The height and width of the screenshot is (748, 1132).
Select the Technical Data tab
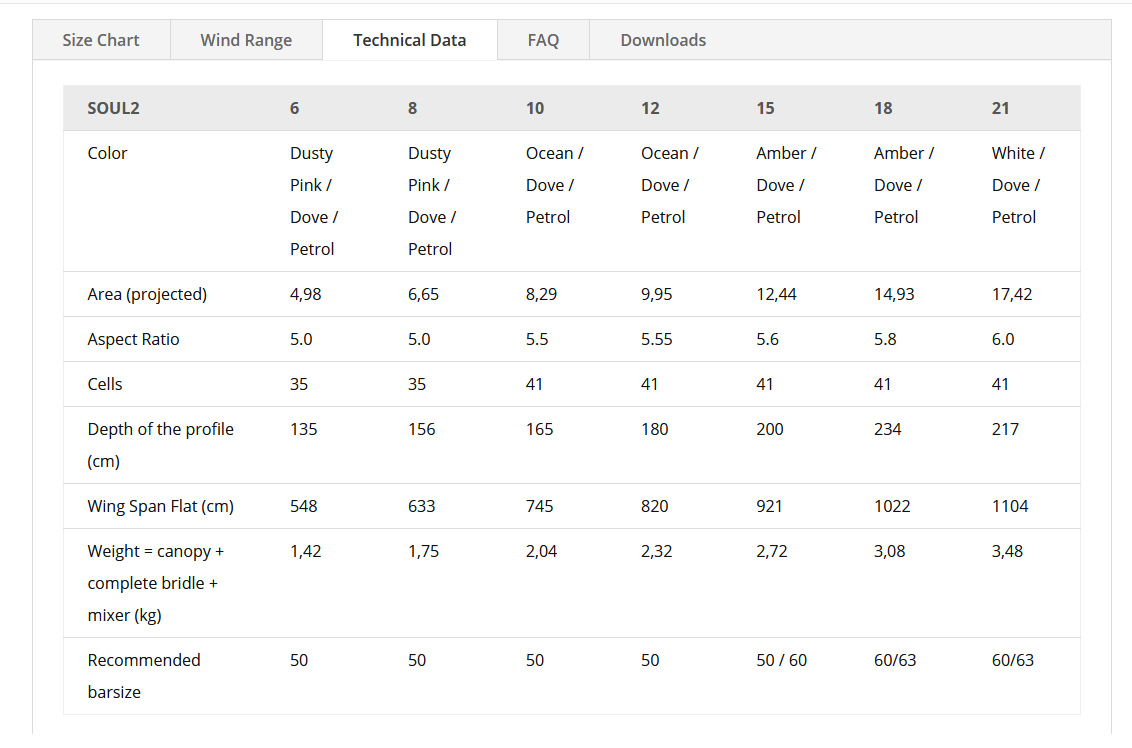pyautogui.click(x=409, y=40)
